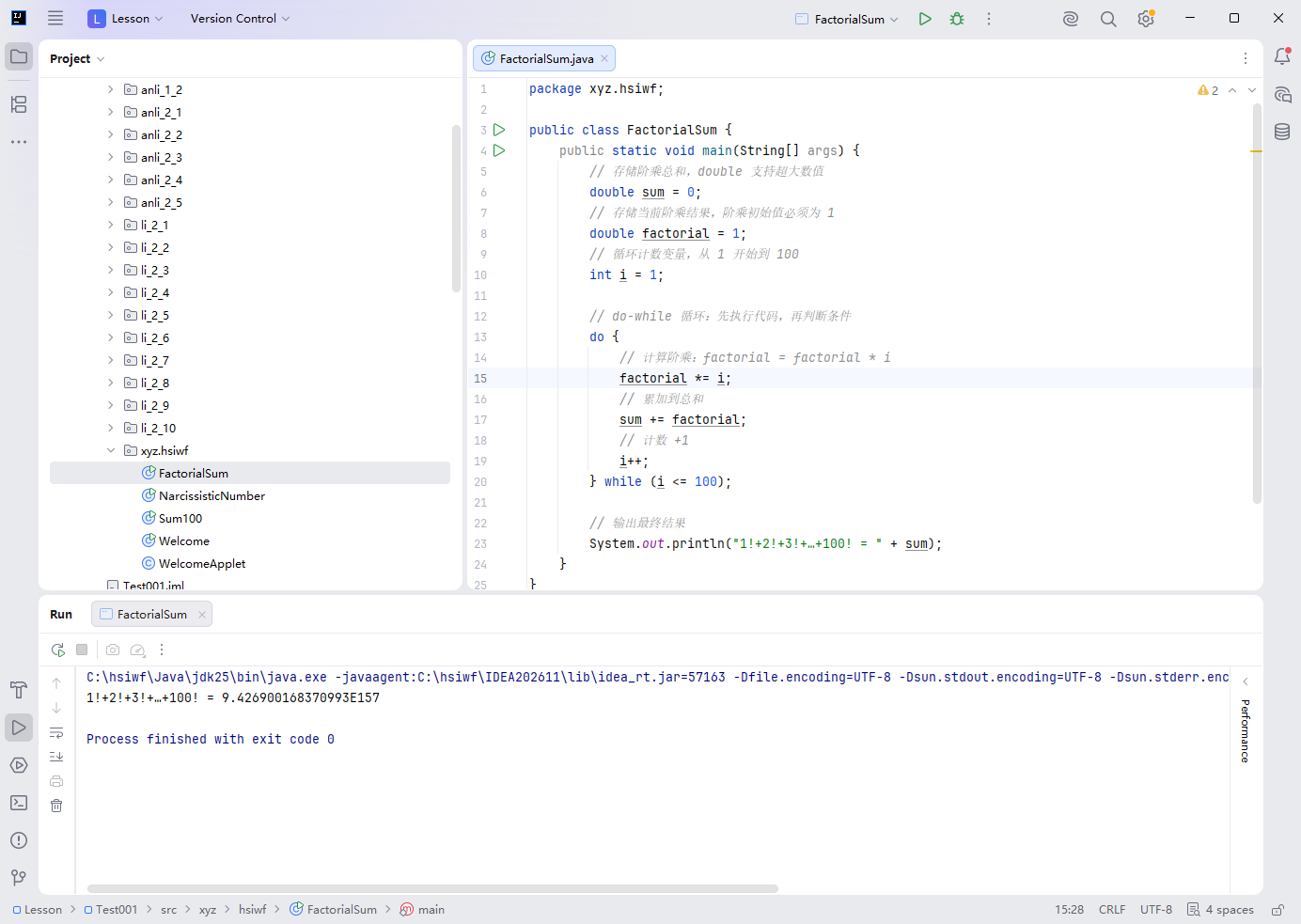Click yellow warning stripe marker
Viewport: 1301px width, 924px height.
[x=1257, y=151]
